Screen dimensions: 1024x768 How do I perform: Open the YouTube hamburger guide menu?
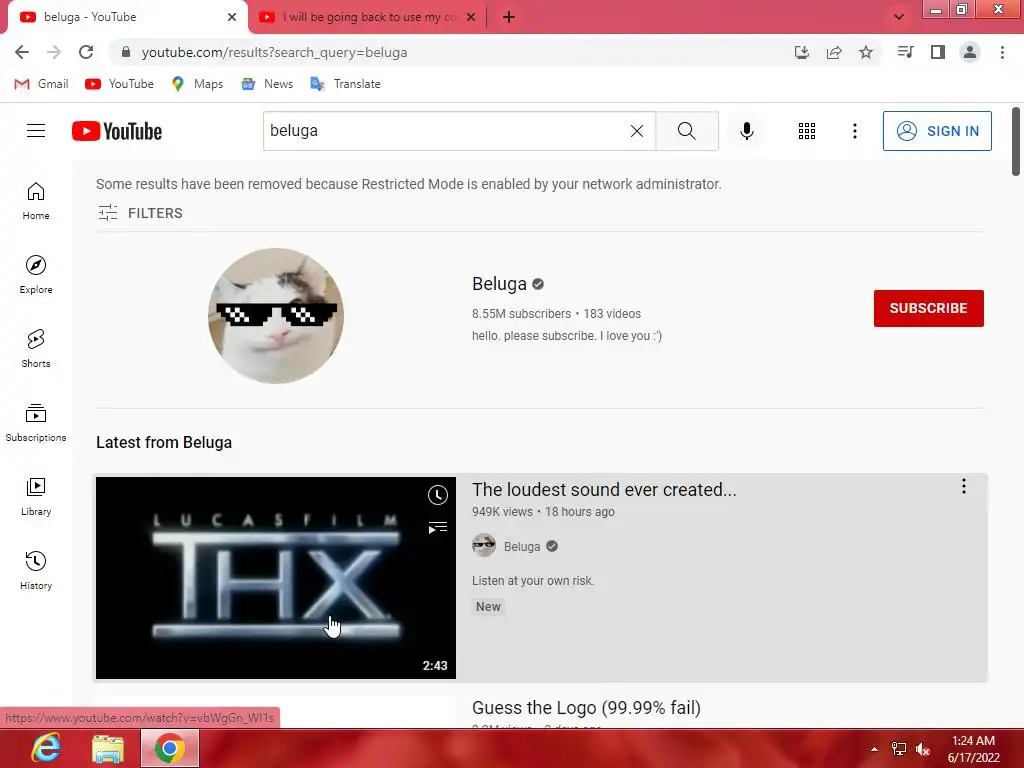36,131
